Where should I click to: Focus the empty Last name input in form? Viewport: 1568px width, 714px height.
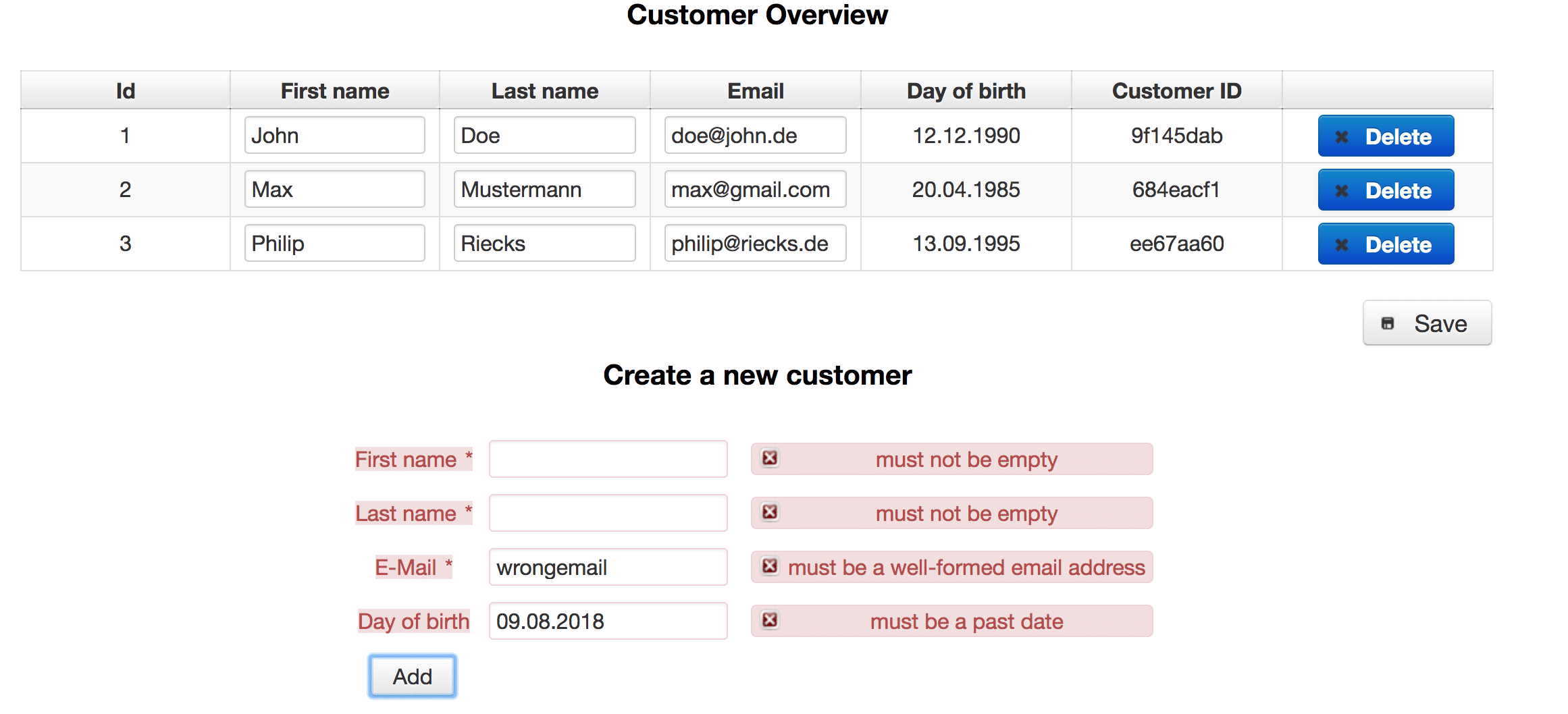[x=608, y=513]
